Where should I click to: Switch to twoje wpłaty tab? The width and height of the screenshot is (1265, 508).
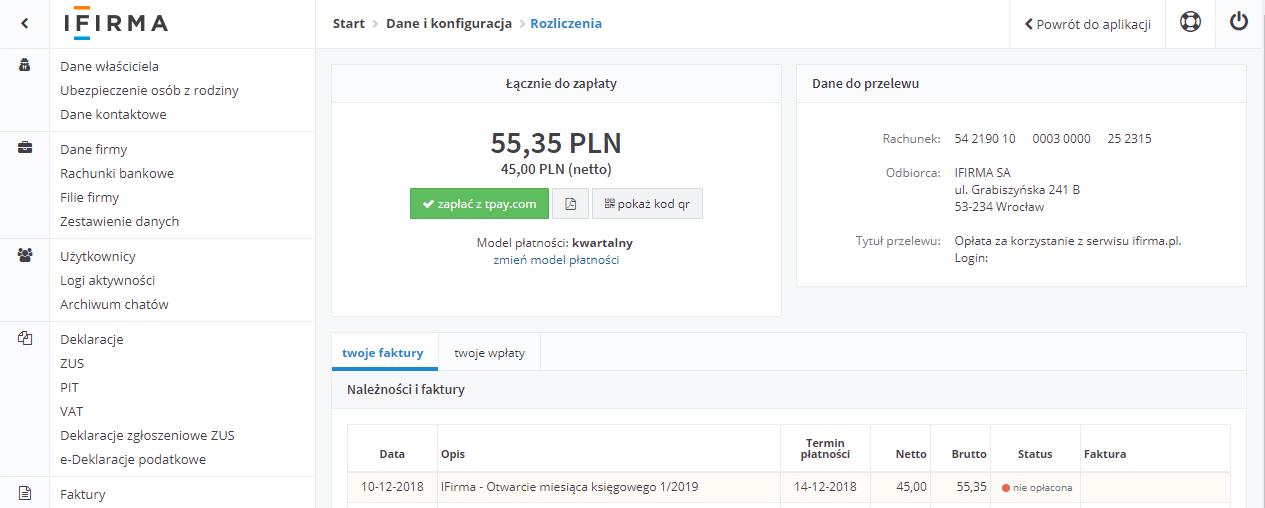tap(490, 352)
